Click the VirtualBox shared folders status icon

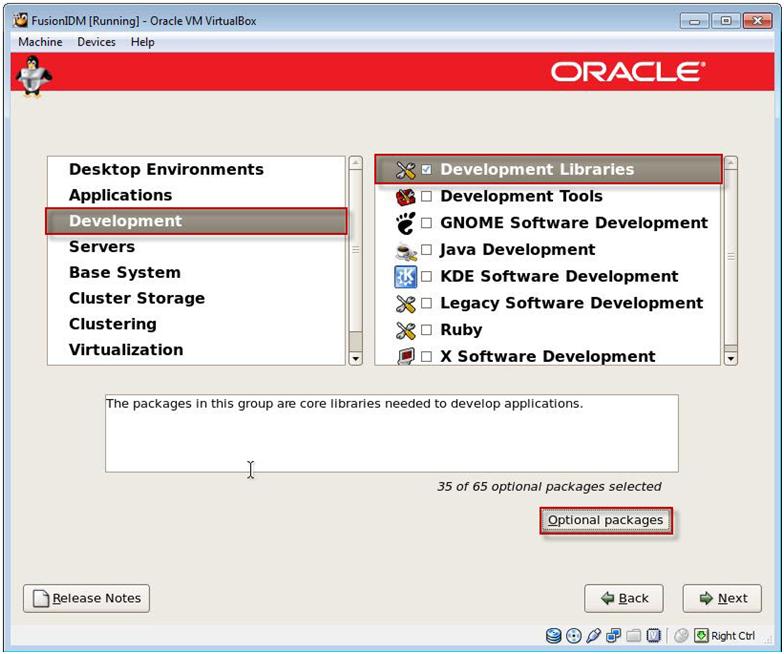[634, 636]
